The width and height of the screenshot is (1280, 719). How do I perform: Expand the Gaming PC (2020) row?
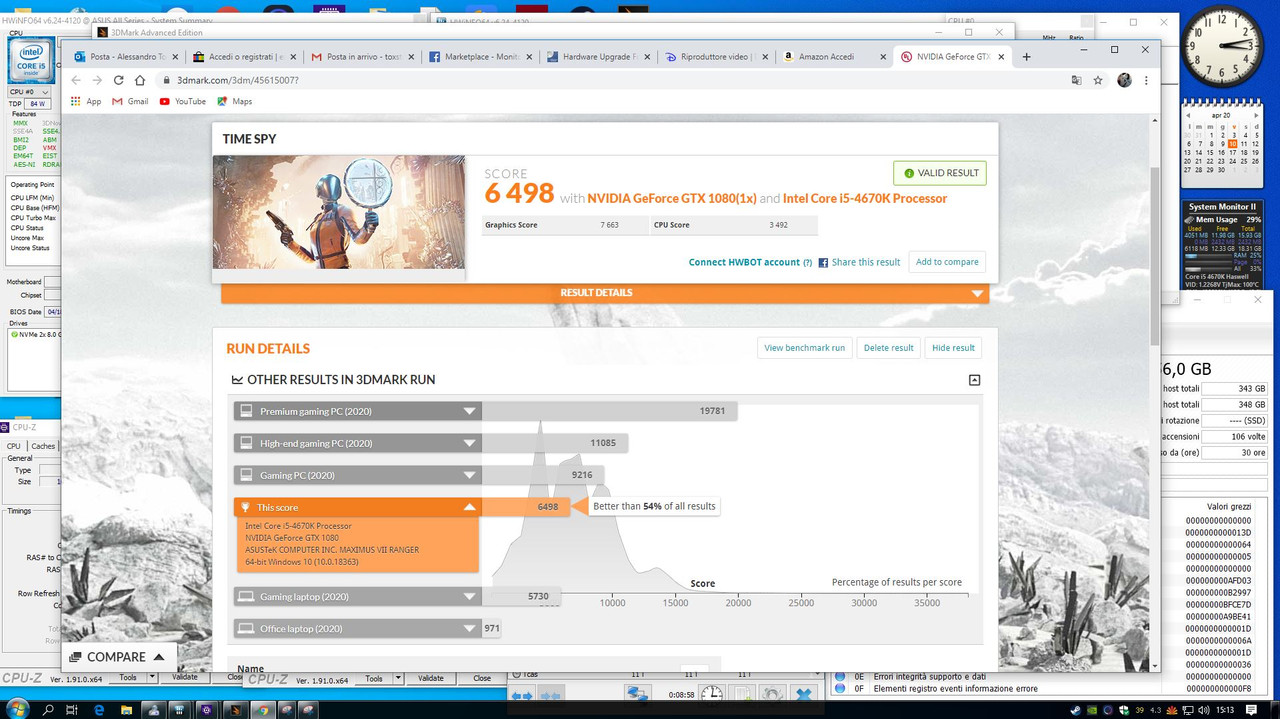tap(358, 475)
